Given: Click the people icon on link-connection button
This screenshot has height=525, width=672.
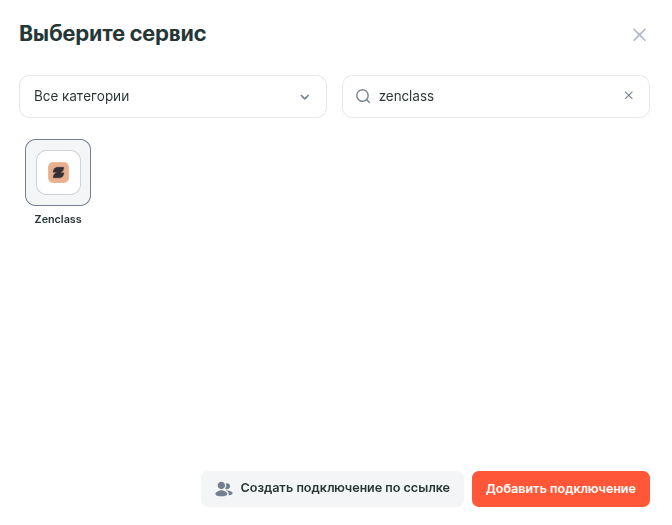Looking at the screenshot, I should coord(224,489).
